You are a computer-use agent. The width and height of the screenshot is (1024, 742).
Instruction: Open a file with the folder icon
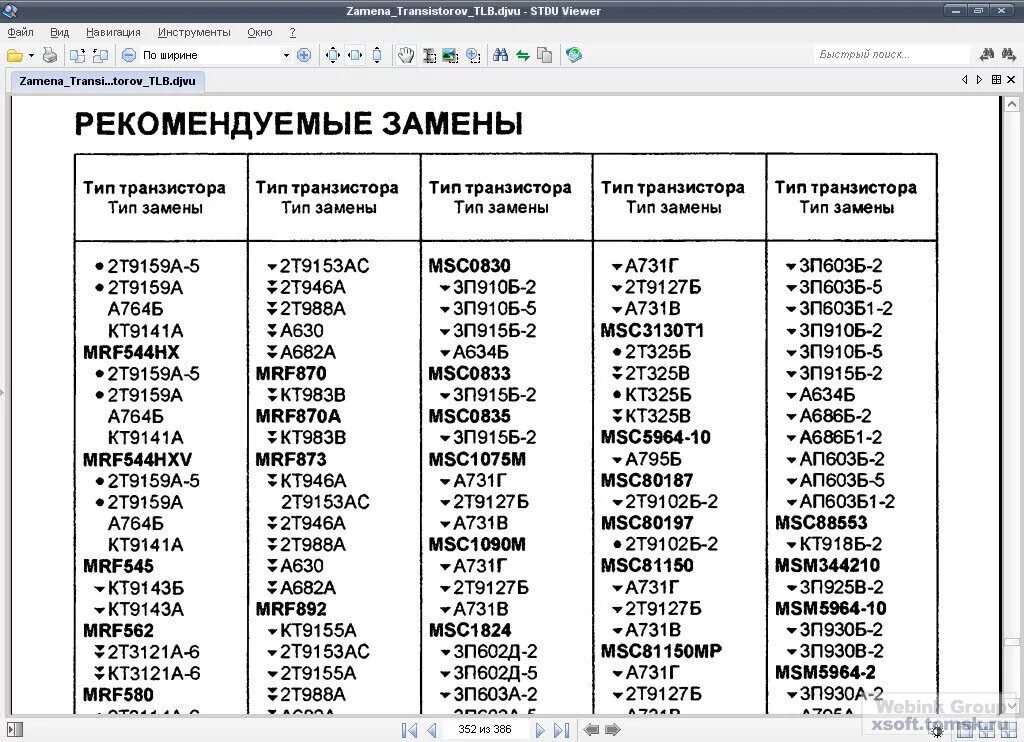[x=14, y=56]
